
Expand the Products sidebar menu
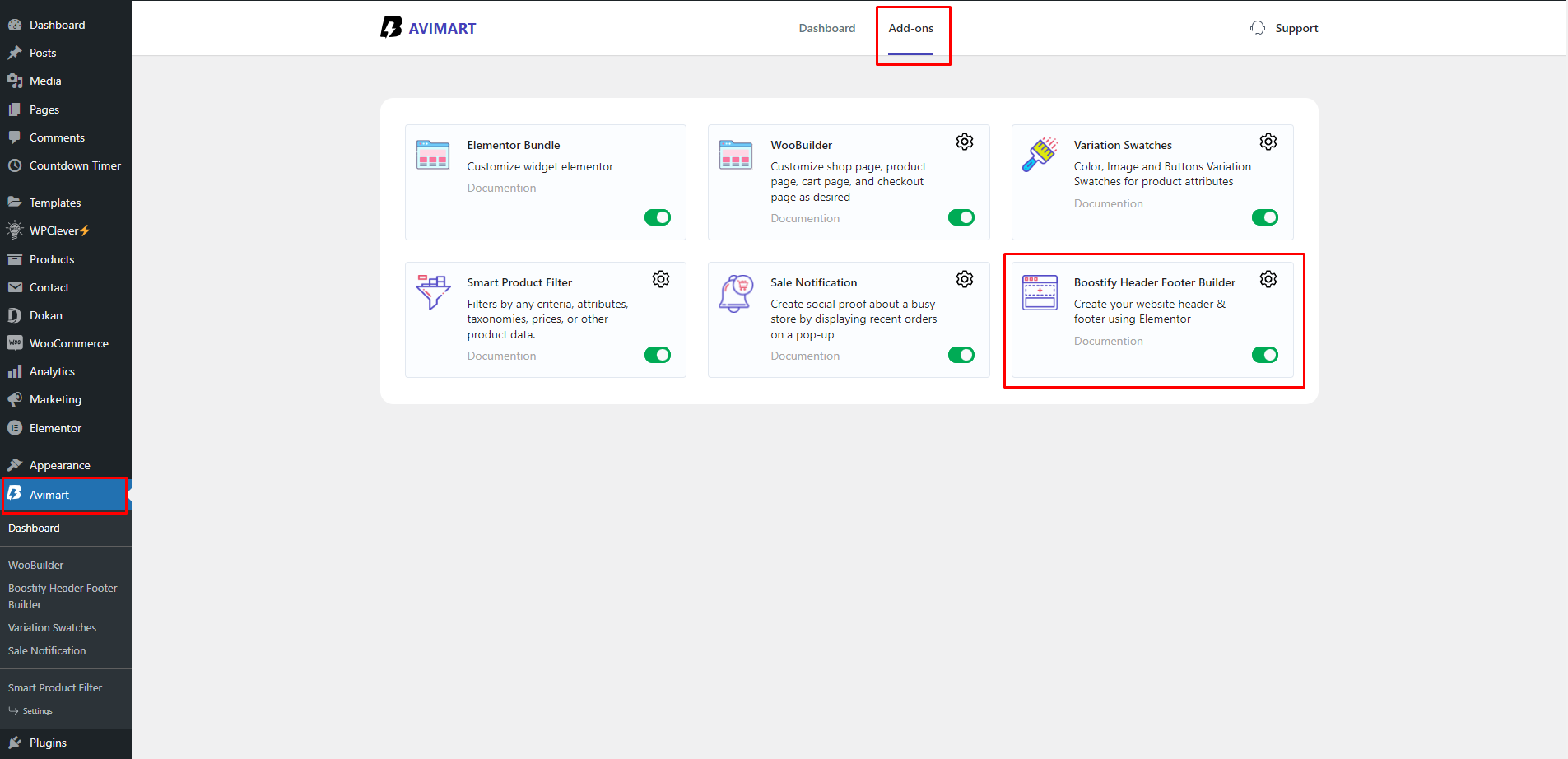point(52,258)
